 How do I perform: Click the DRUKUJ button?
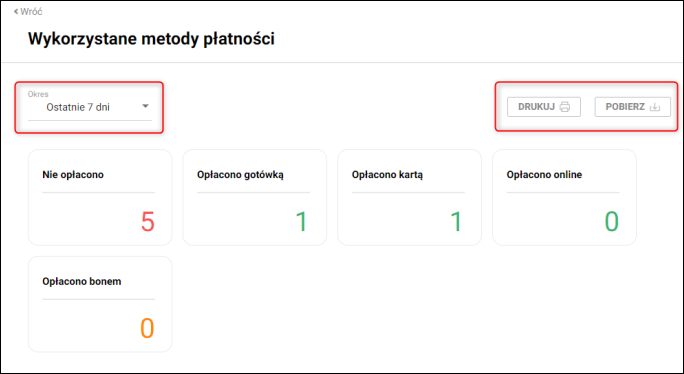click(544, 107)
